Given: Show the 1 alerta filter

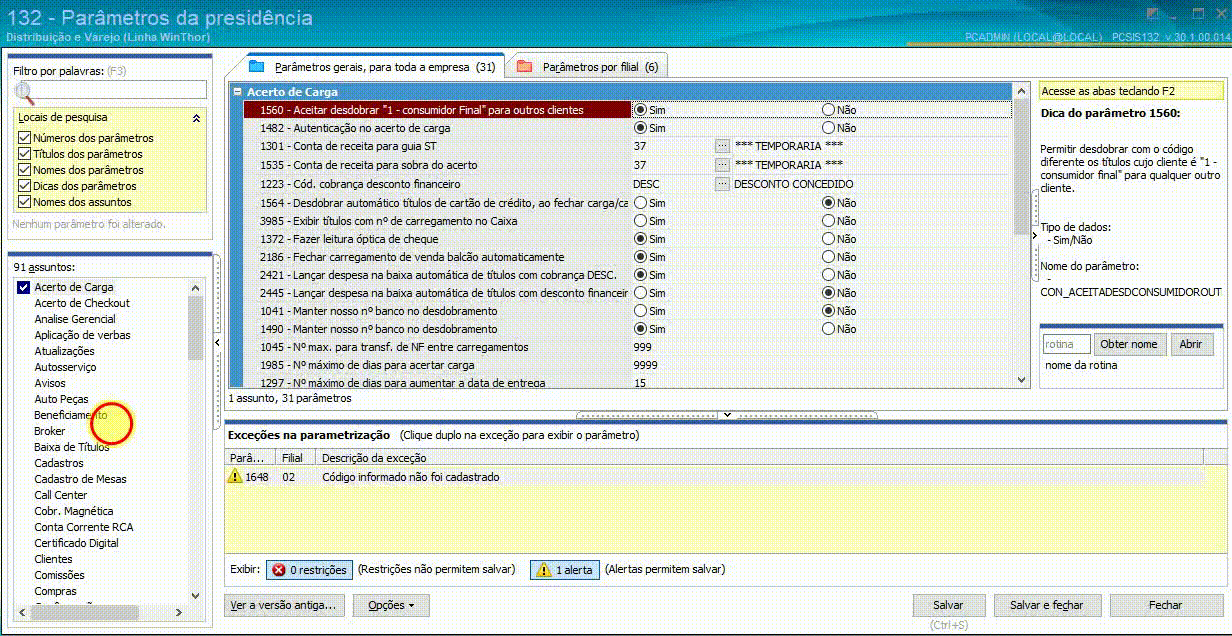Looking at the screenshot, I should (x=564, y=570).
